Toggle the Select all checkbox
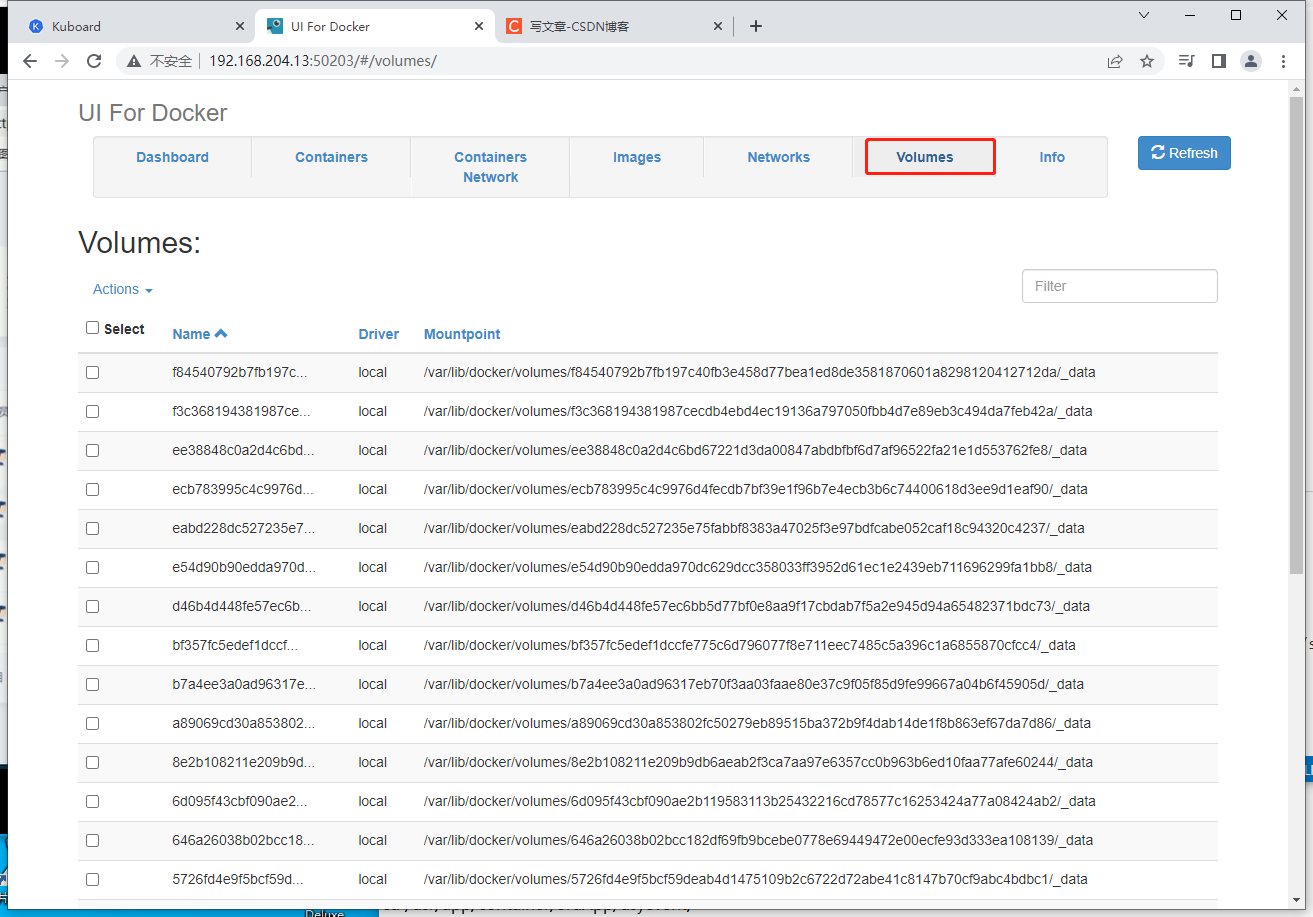This screenshot has width=1313, height=917. pyautogui.click(x=93, y=328)
